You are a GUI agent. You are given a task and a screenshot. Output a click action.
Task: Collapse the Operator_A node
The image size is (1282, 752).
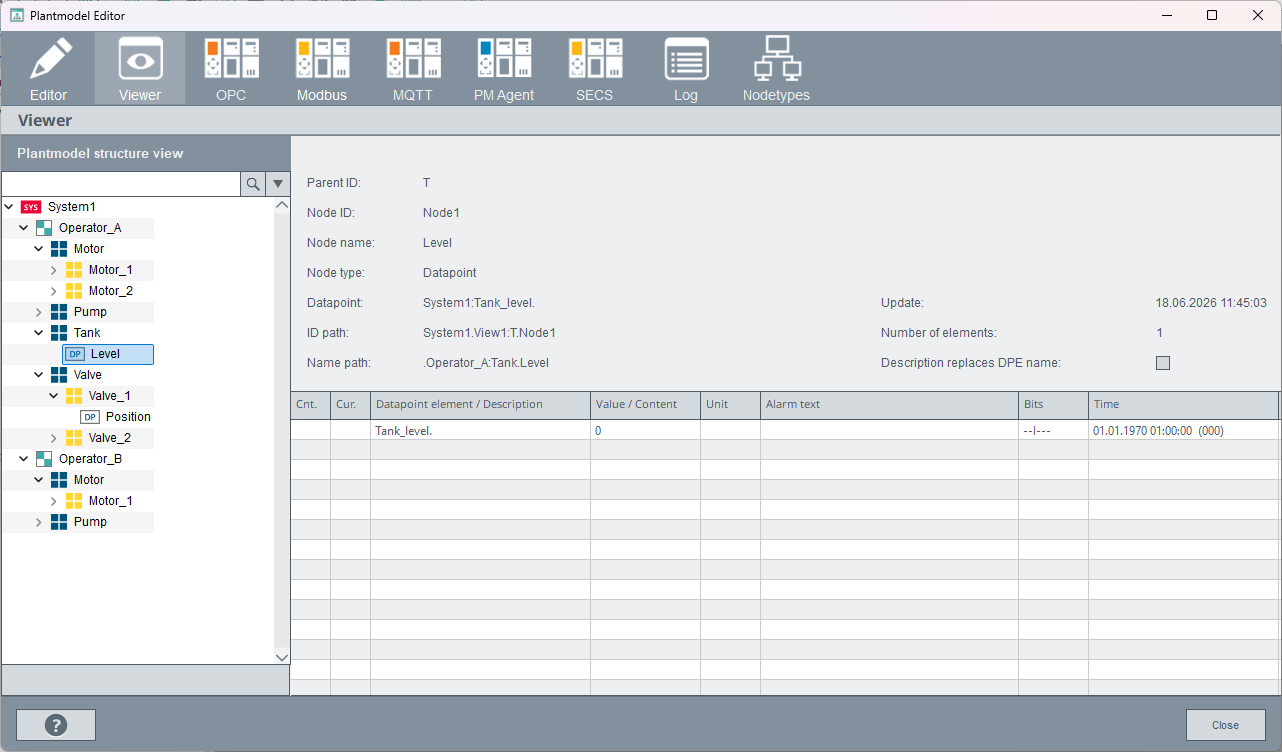pyautogui.click(x=24, y=228)
